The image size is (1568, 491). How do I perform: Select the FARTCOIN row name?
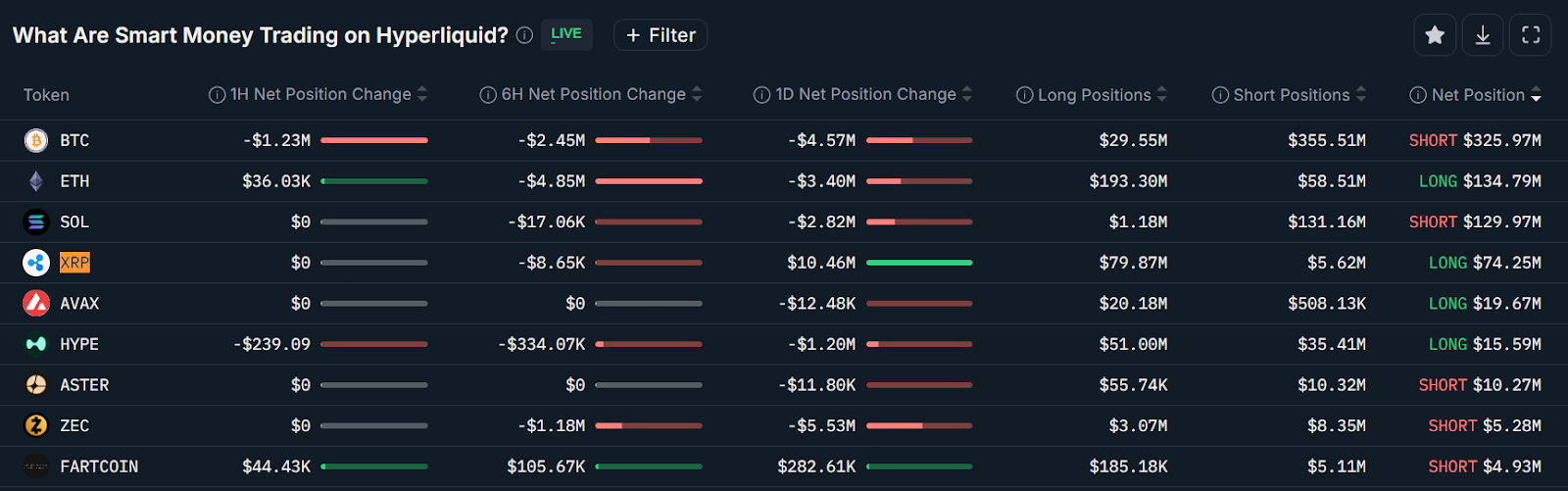pos(99,466)
